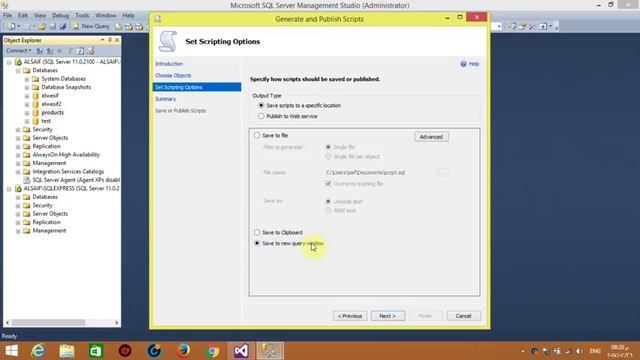This screenshot has height=360, width=640.
Task: Select Server Objects under ALSAIF\SQLEXPRESS
Action: (x=50, y=214)
